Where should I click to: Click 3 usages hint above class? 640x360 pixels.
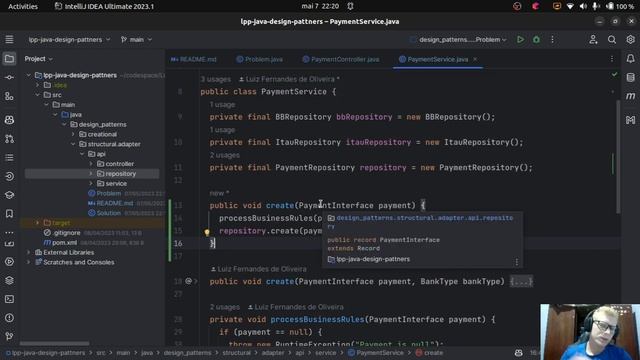coord(216,79)
